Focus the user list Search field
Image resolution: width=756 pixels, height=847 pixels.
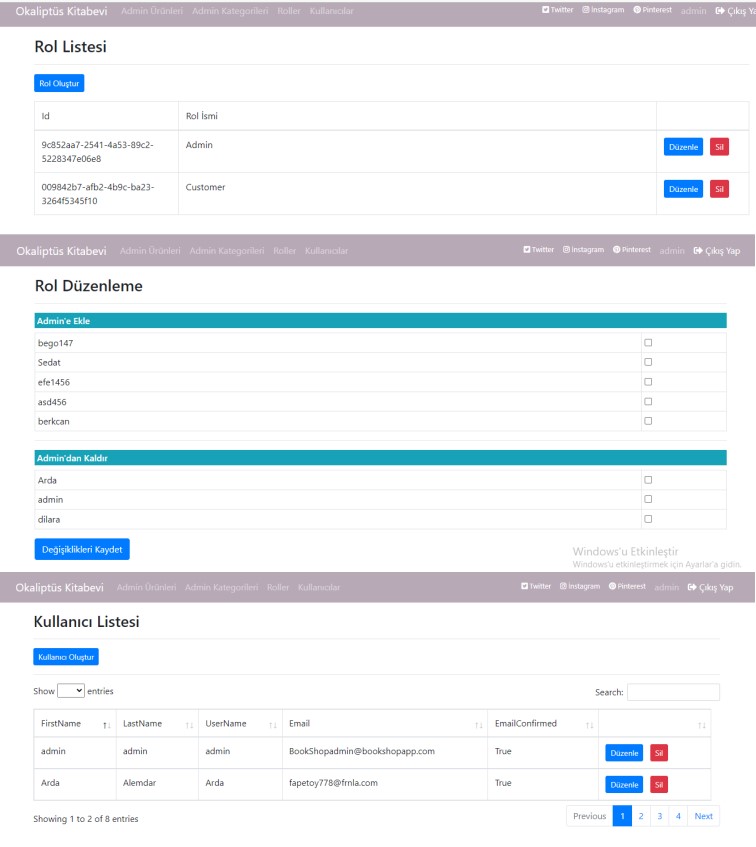click(673, 692)
